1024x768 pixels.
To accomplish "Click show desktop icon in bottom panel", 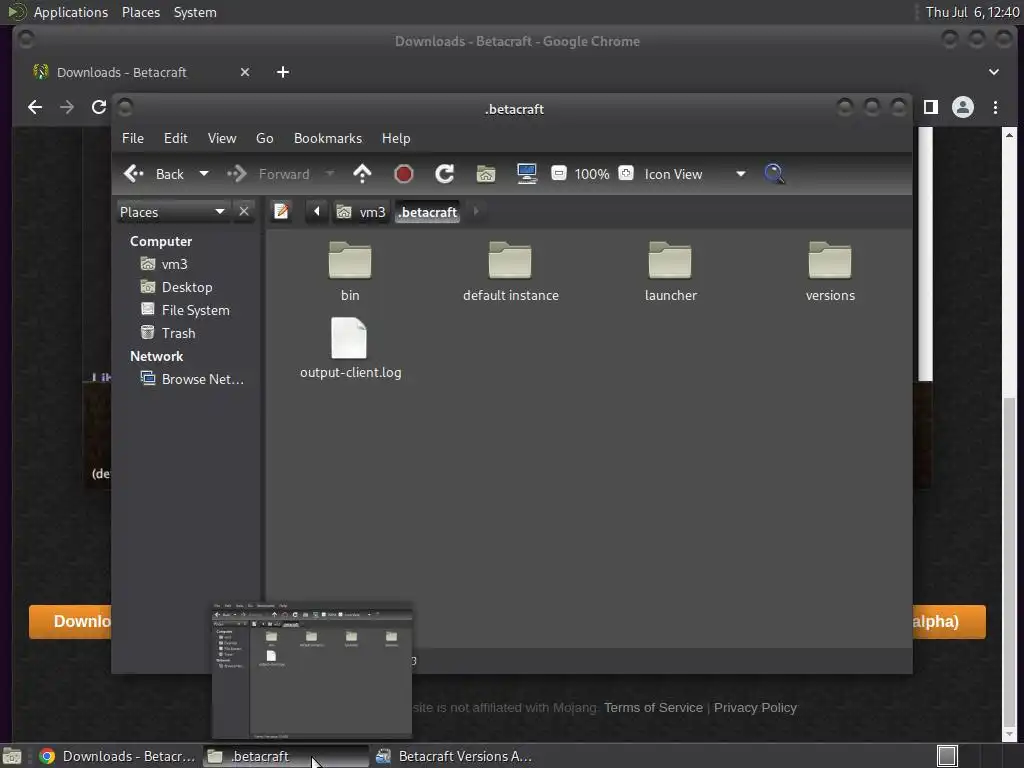I will pyautogui.click(x=12, y=756).
